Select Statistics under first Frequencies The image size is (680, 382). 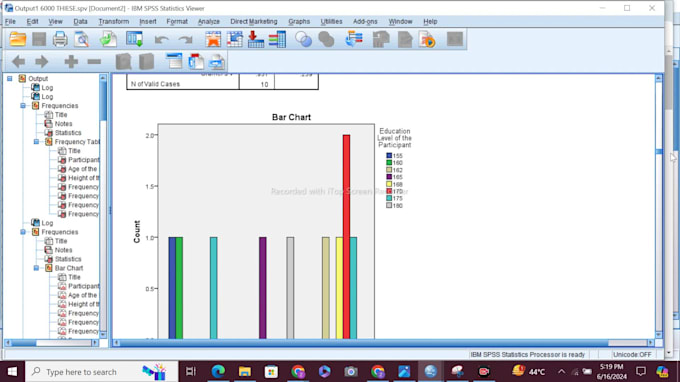(x=68, y=133)
